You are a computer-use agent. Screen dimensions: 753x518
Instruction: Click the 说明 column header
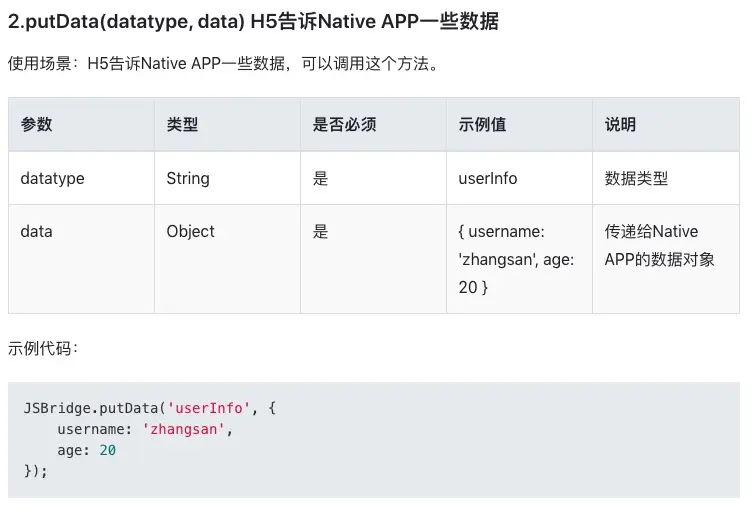(620, 124)
